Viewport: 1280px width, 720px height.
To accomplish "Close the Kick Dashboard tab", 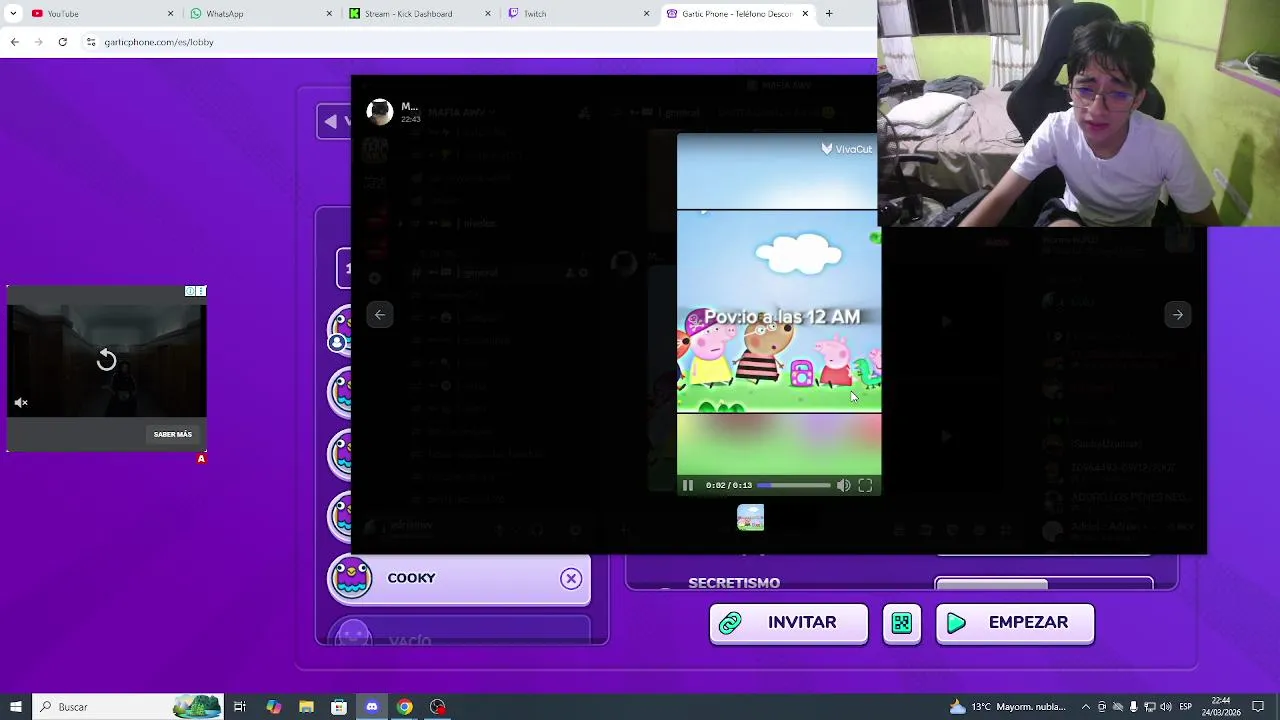I will pos(488,13).
